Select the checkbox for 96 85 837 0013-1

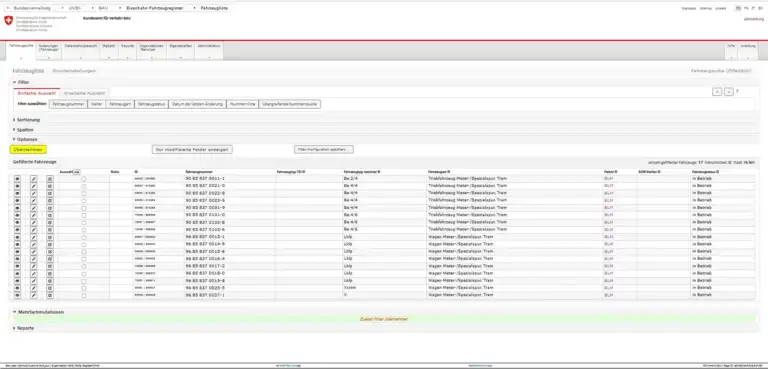tap(84, 237)
